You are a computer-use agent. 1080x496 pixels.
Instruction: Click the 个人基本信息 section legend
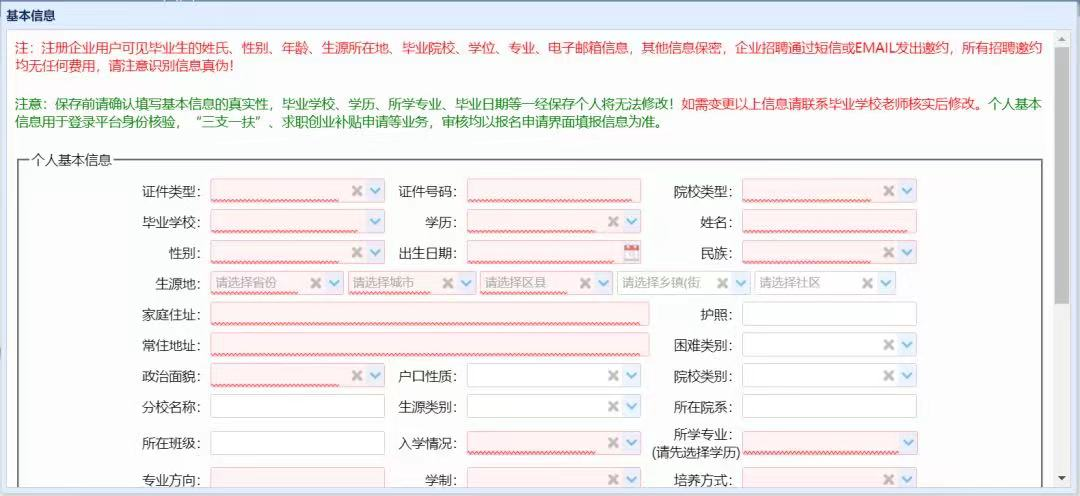72,161
